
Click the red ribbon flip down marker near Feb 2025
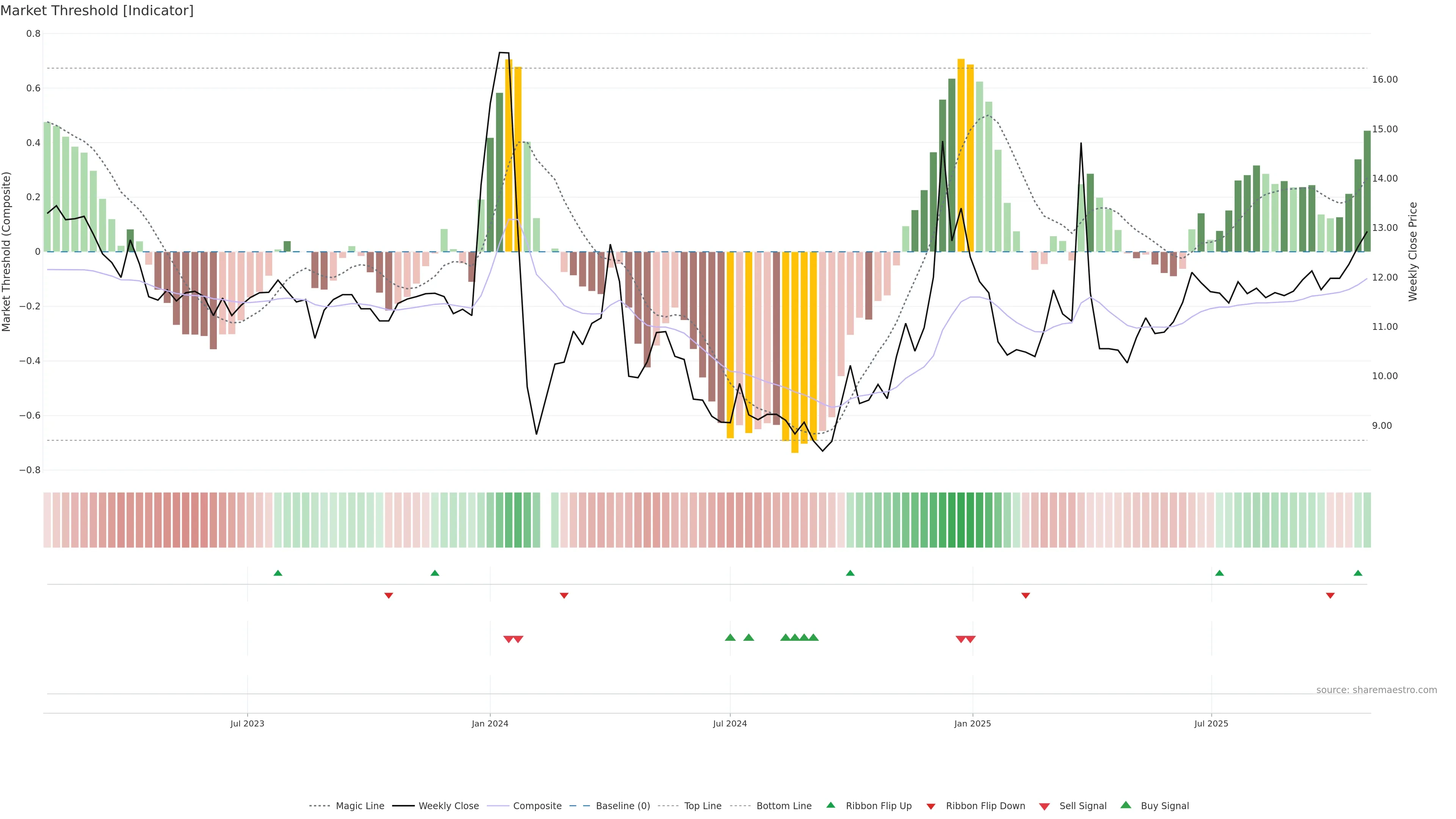coord(1025,595)
